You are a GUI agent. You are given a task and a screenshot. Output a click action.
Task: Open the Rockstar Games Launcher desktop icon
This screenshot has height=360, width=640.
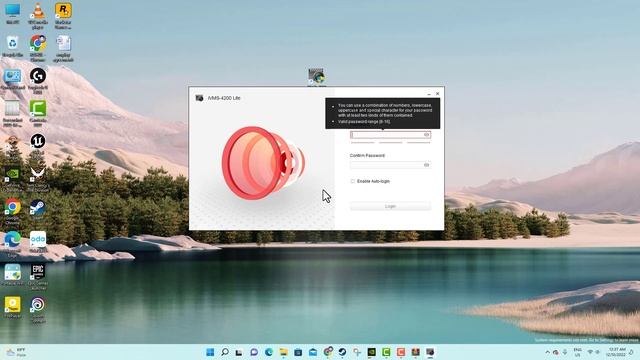pyautogui.click(x=63, y=16)
